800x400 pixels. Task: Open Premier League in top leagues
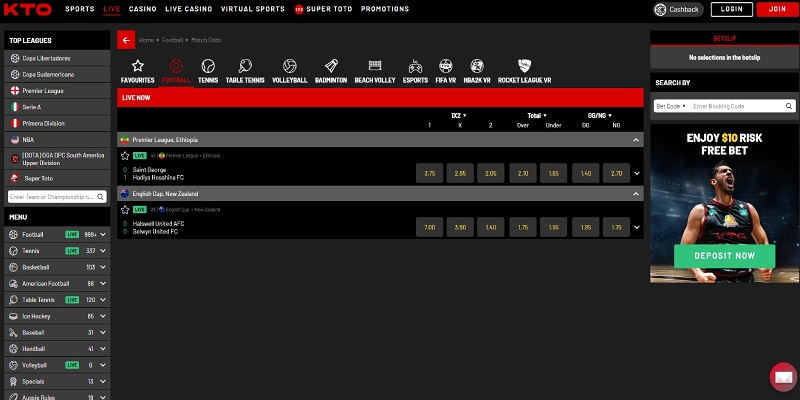point(57,91)
